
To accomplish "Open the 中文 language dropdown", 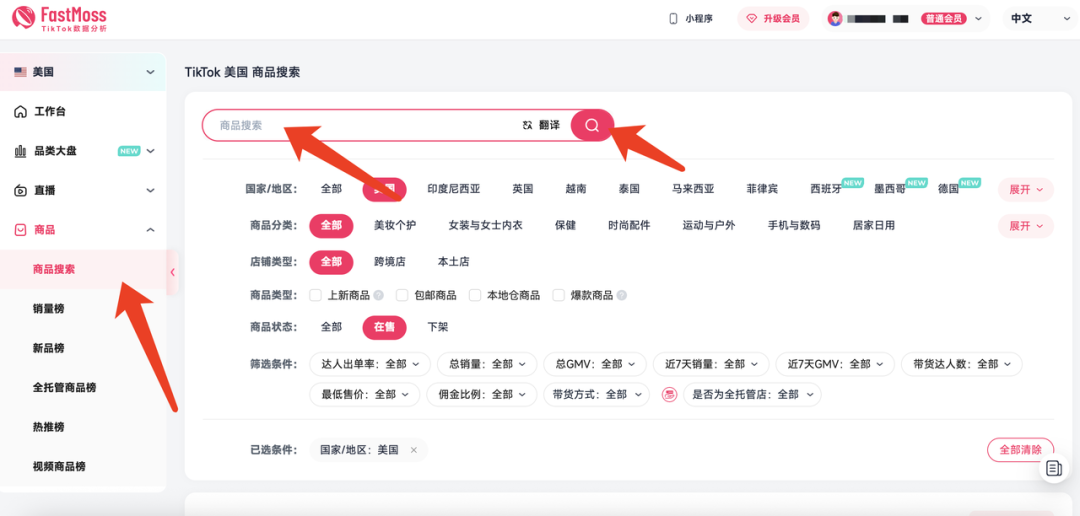I will tap(1040, 19).
